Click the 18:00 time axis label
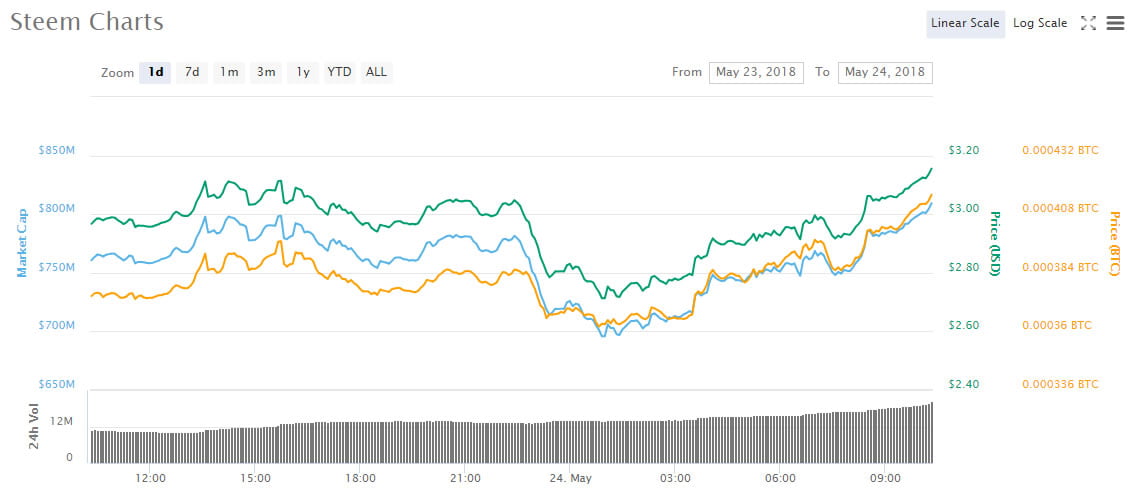The height and width of the screenshot is (504, 1145). pos(360,479)
